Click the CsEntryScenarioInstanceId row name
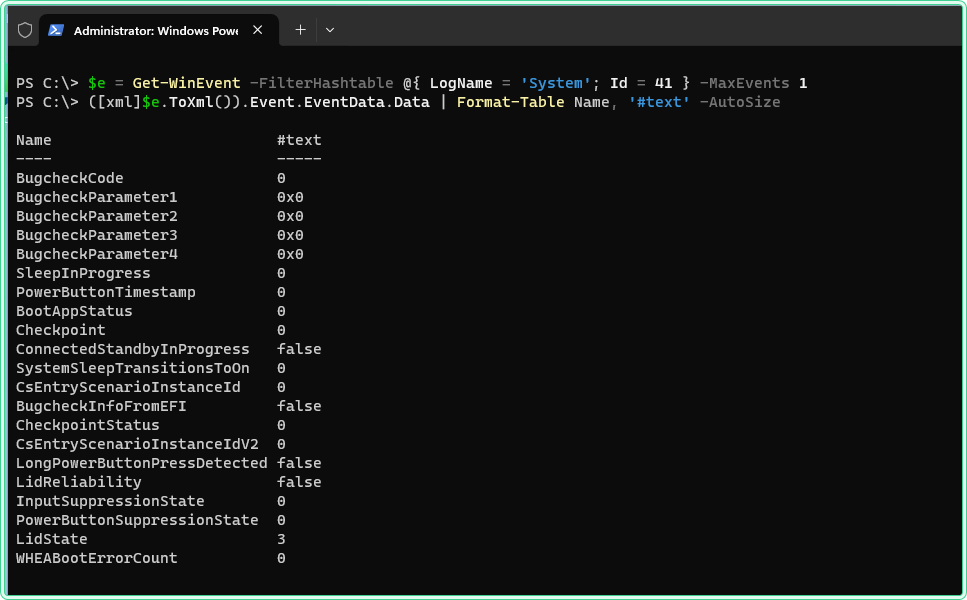Image resolution: width=967 pixels, height=600 pixels. [128, 387]
